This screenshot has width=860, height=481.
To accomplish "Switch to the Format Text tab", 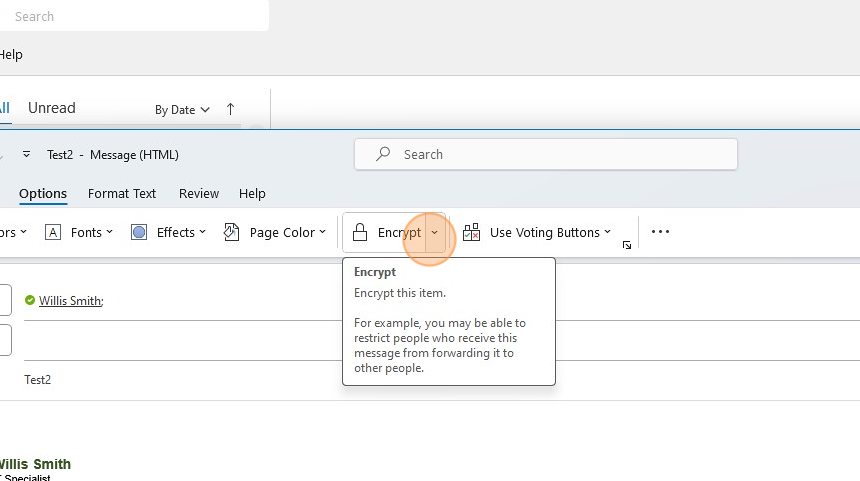I will click(122, 194).
